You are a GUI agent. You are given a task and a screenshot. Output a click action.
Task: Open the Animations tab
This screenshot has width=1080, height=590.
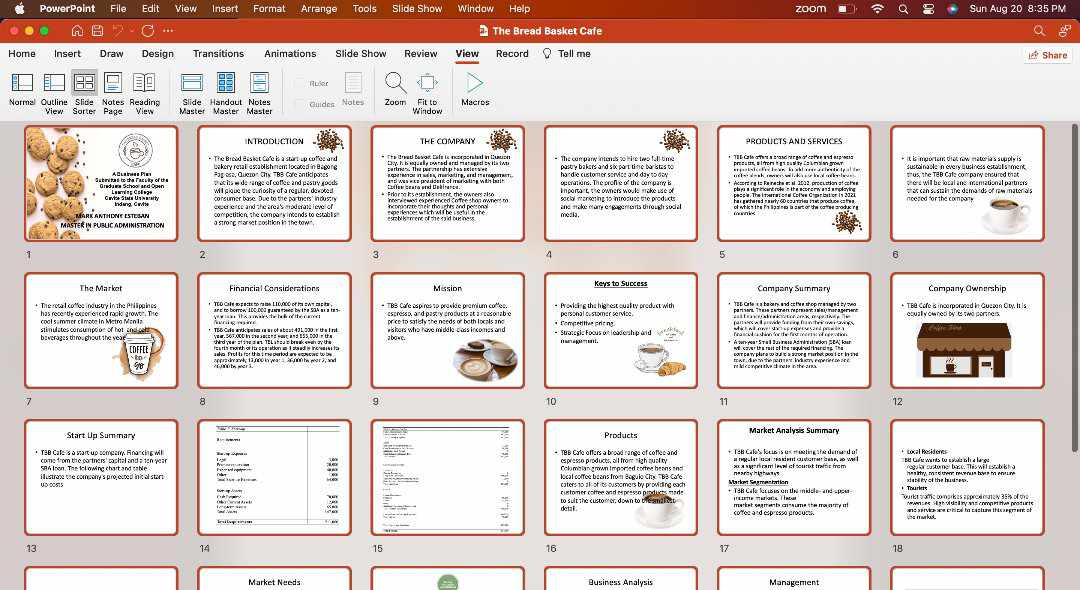(290, 54)
